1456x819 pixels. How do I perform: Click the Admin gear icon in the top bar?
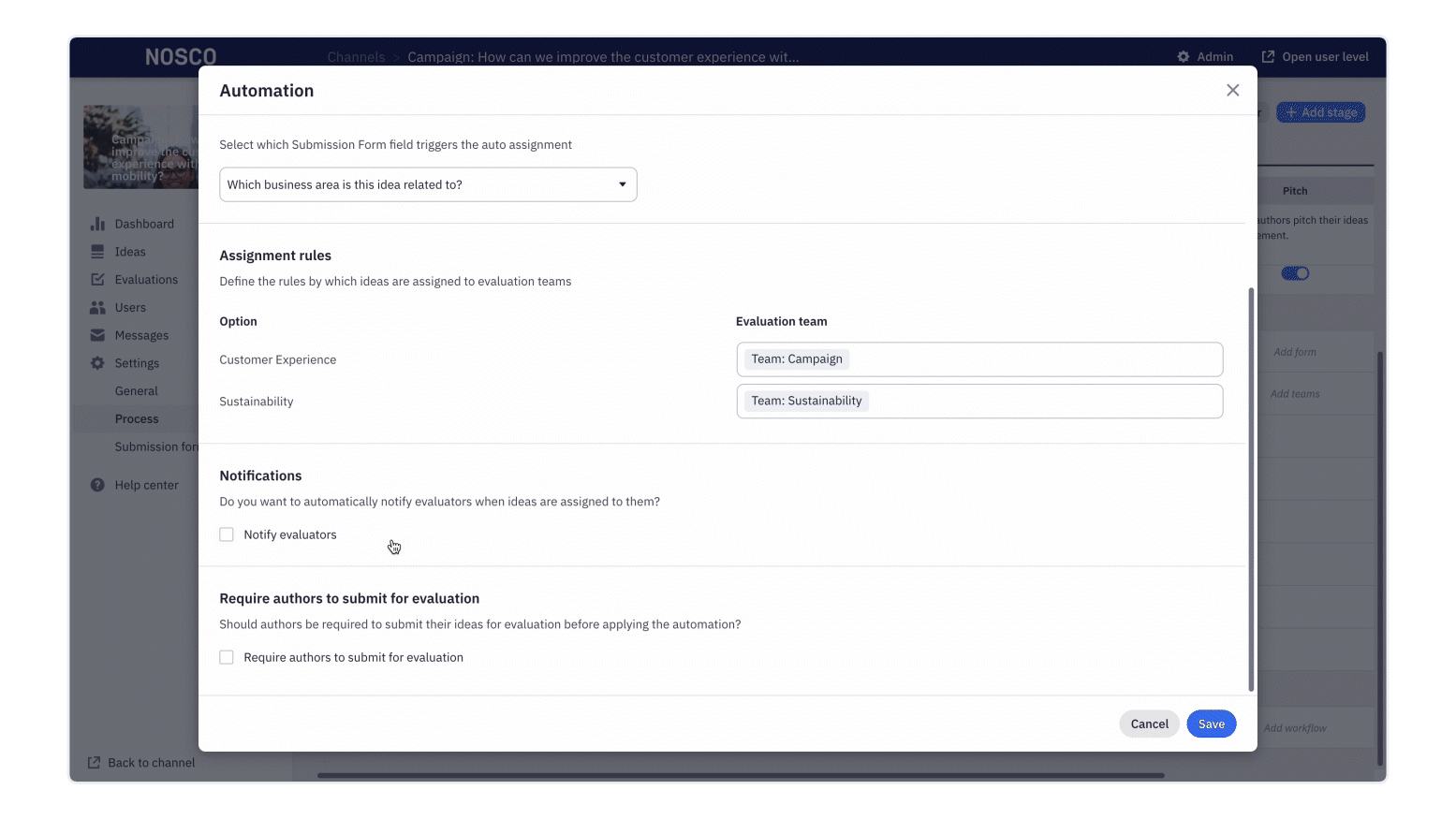pyautogui.click(x=1182, y=56)
